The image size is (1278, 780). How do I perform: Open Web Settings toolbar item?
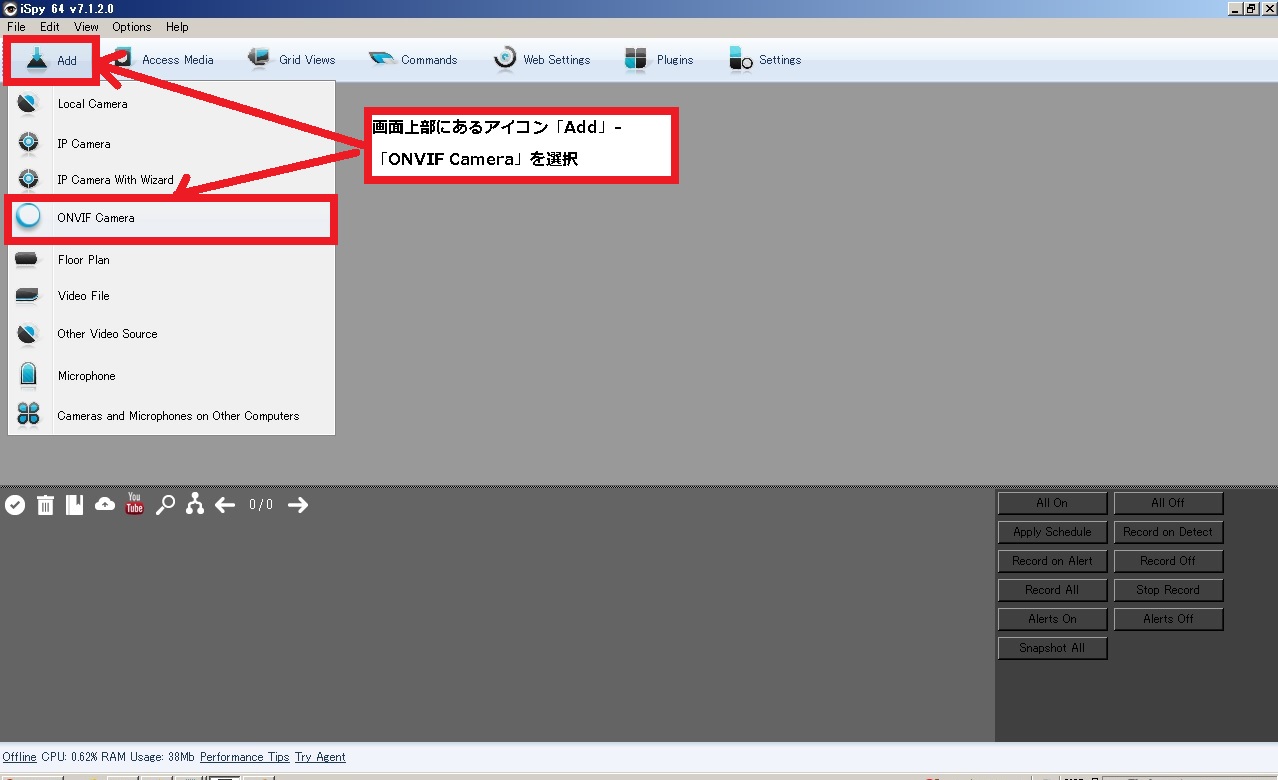[542, 60]
